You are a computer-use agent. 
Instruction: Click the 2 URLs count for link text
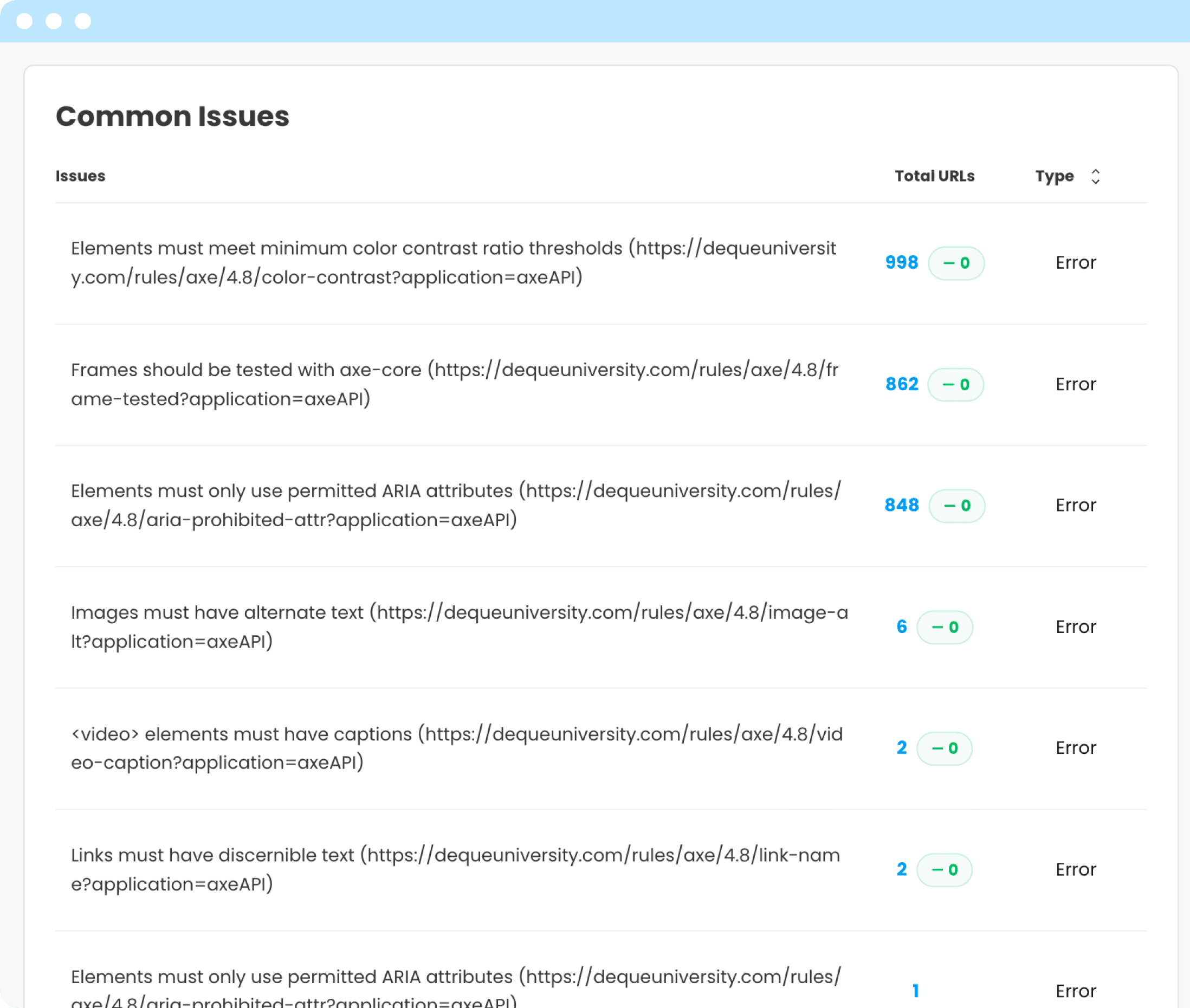coord(902,870)
